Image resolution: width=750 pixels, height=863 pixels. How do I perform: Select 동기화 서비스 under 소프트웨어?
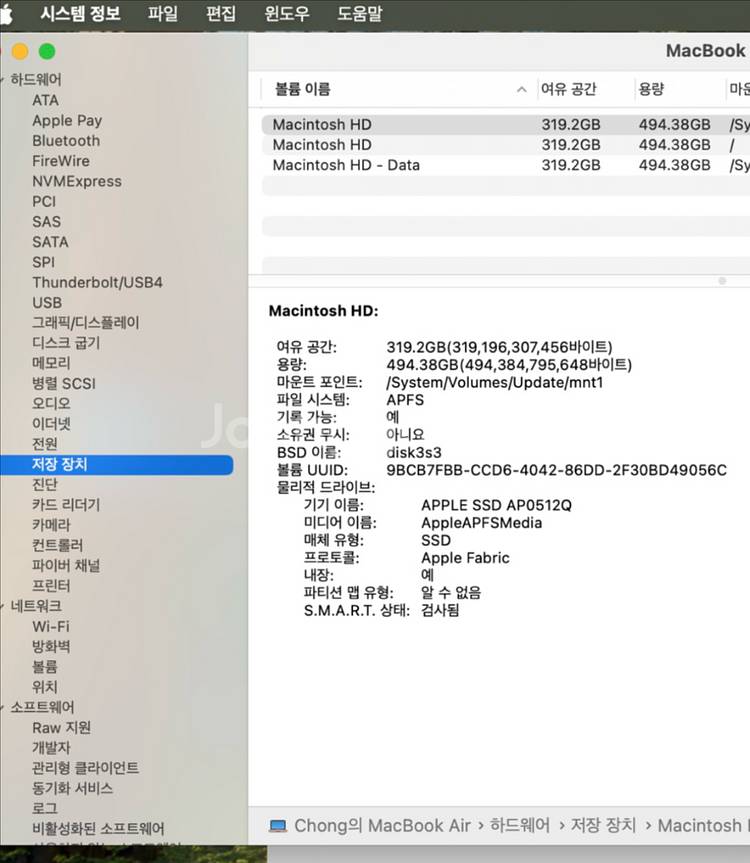point(73,788)
